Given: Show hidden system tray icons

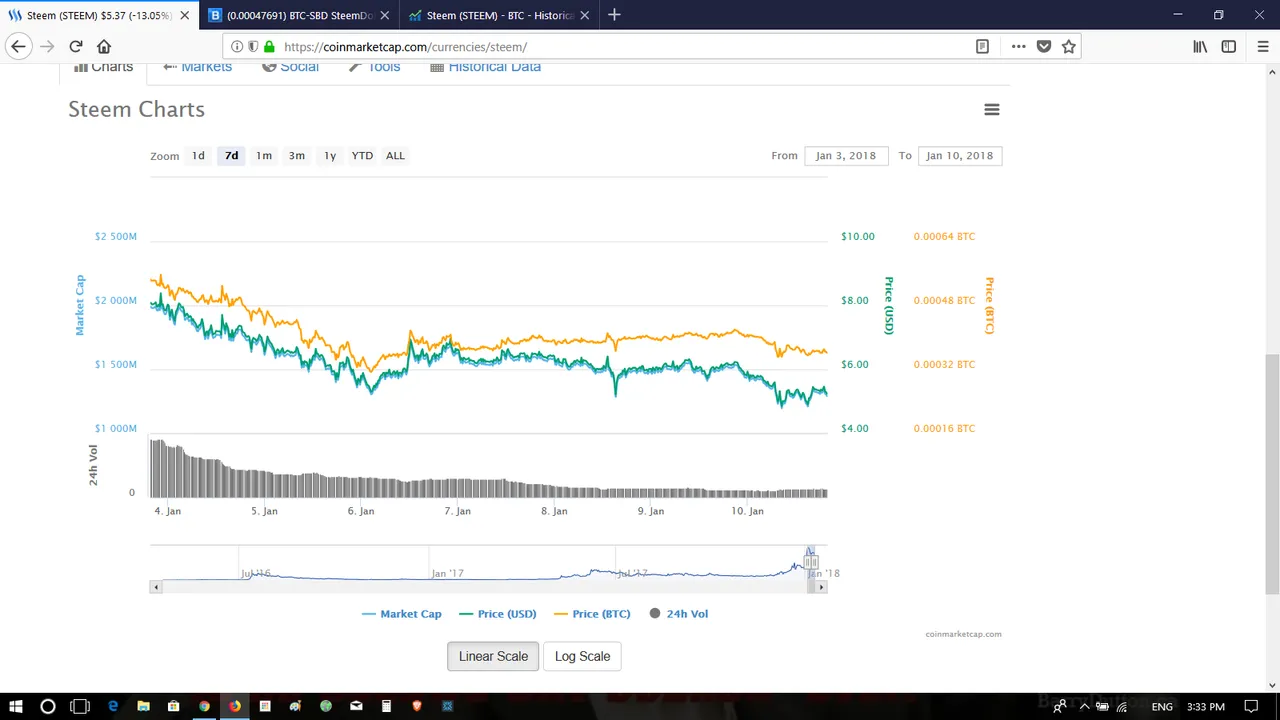Looking at the screenshot, I should pyautogui.click(x=1084, y=706).
